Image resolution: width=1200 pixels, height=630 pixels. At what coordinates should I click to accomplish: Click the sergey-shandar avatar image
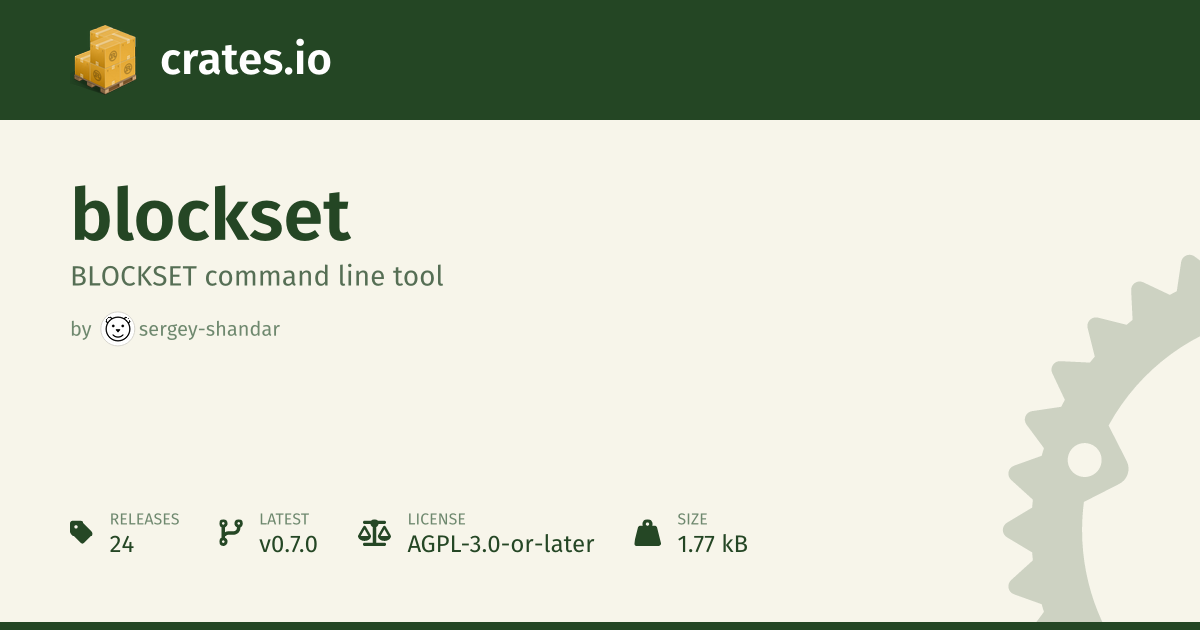pyautogui.click(x=118, y=329)
